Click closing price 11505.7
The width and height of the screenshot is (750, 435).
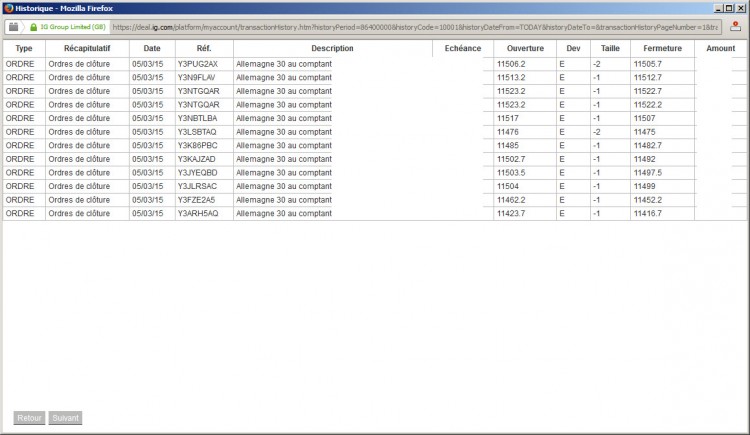(648, 64)
